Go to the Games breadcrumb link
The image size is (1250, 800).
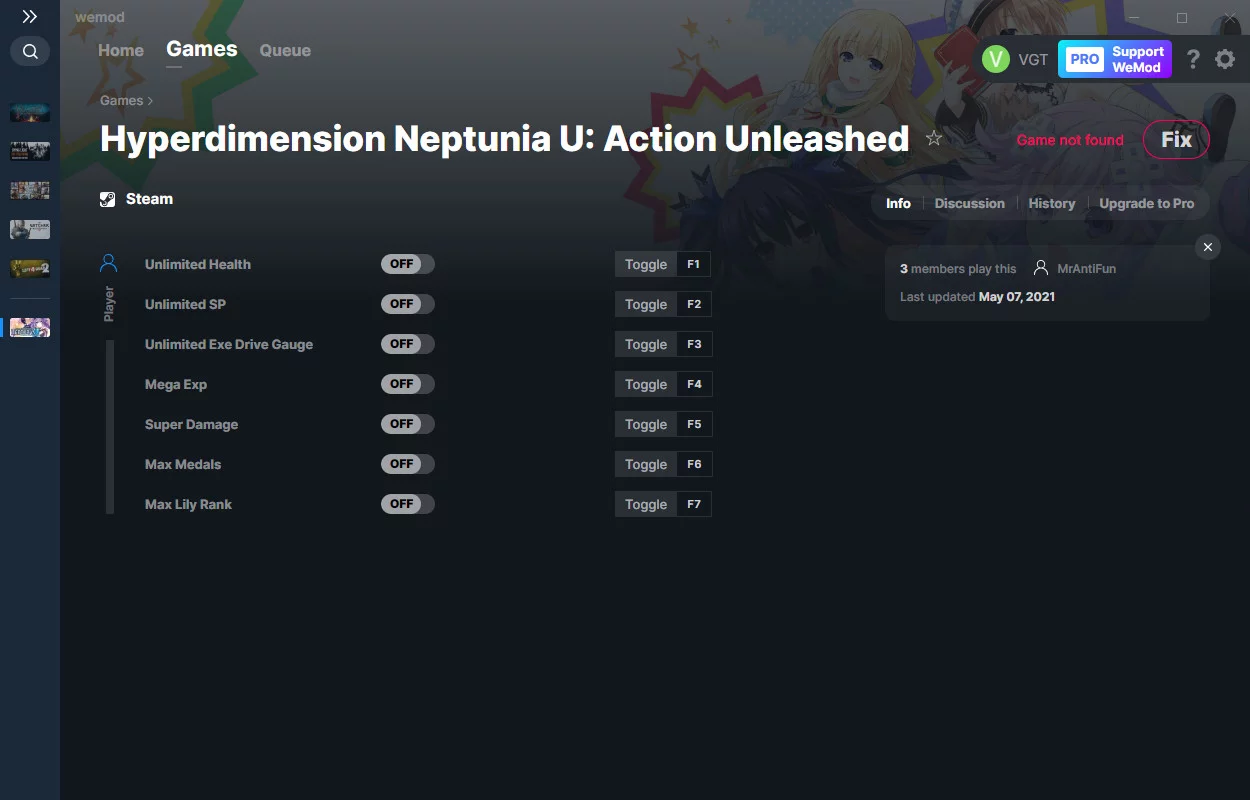(121, 100)
